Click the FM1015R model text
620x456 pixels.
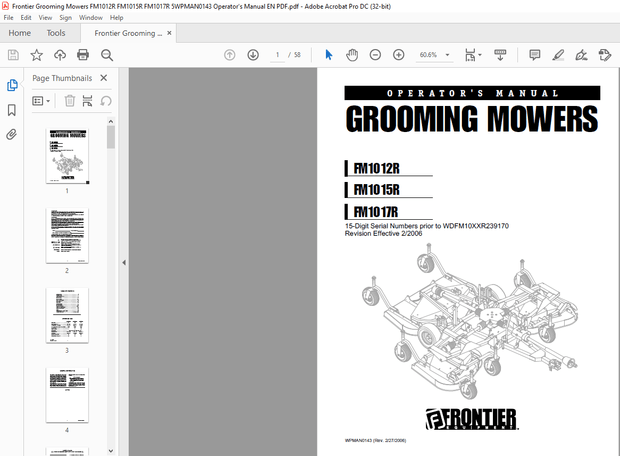(x=376, y=190)
